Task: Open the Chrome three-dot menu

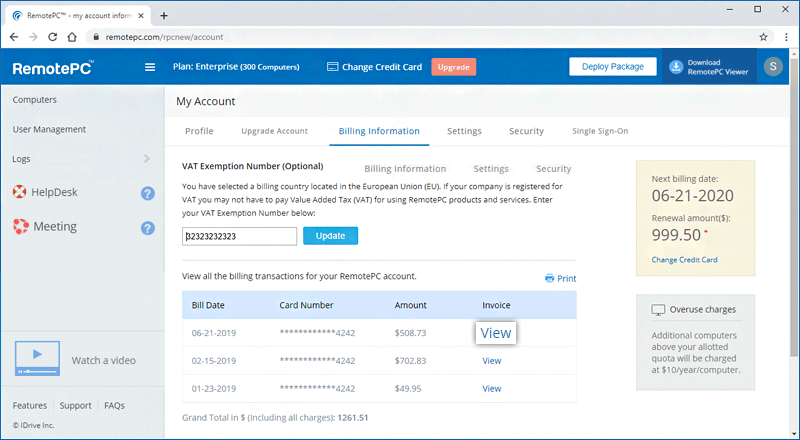Action: click(786, 37)
